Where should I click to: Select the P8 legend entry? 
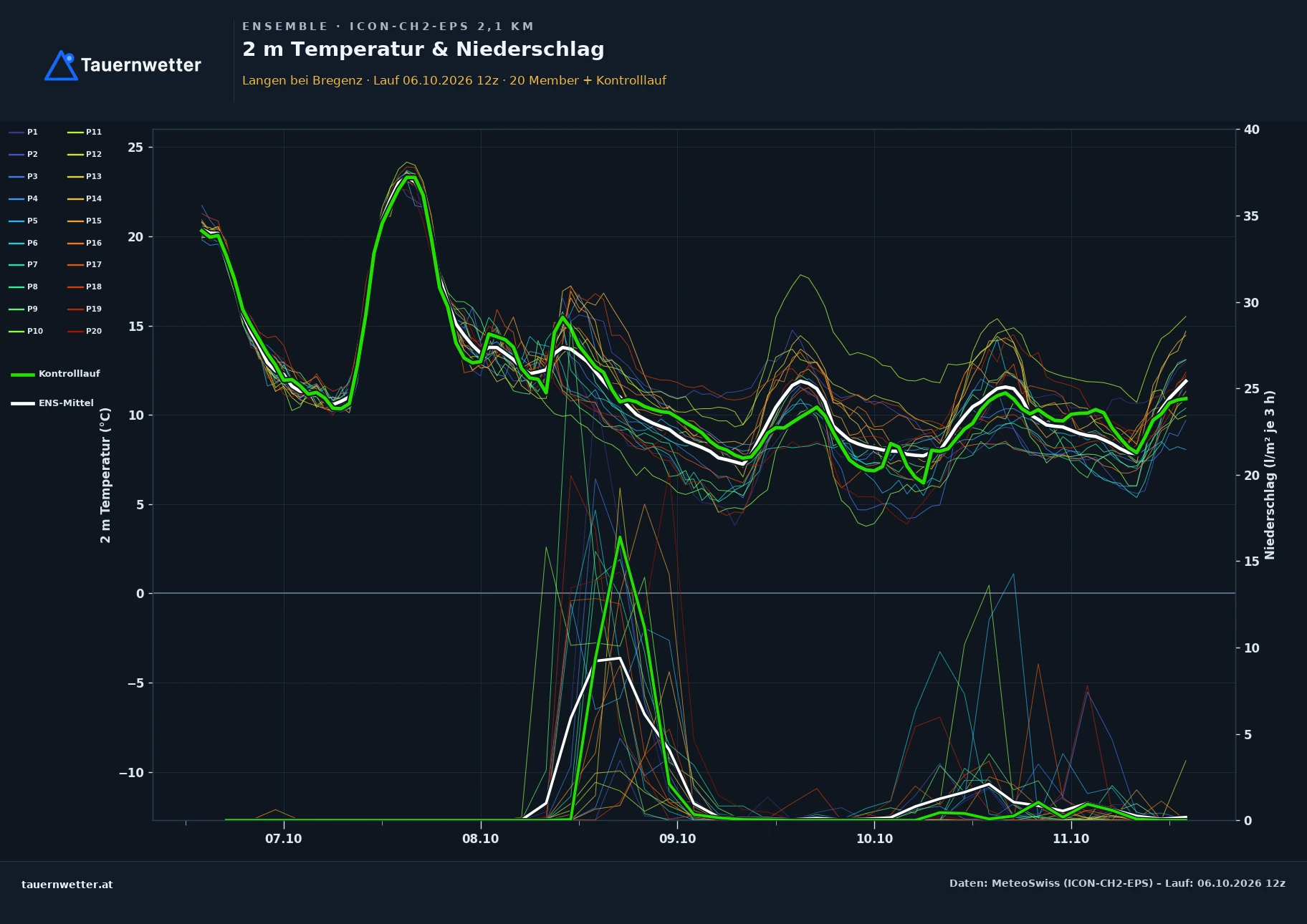(24, 287)
